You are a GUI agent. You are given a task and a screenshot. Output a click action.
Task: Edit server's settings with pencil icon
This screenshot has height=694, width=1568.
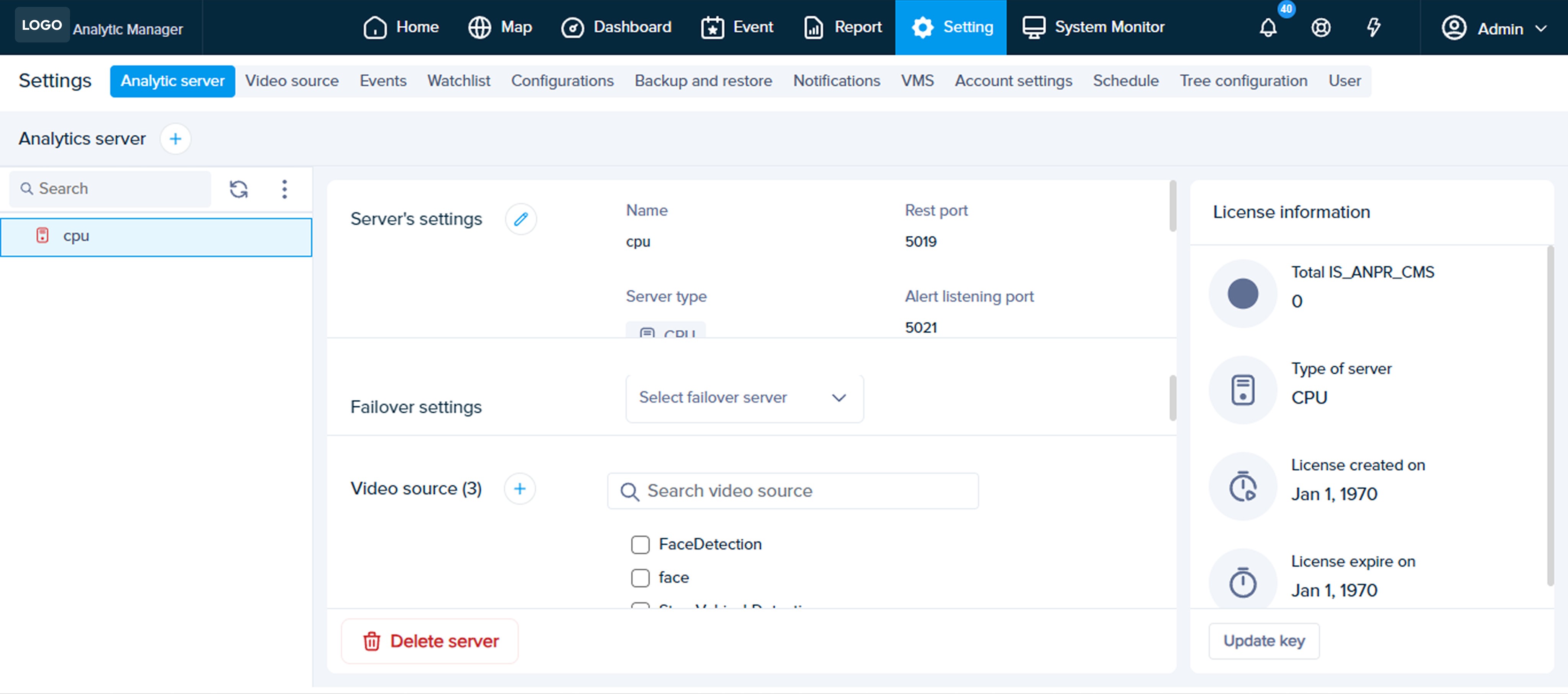[520, 219]
